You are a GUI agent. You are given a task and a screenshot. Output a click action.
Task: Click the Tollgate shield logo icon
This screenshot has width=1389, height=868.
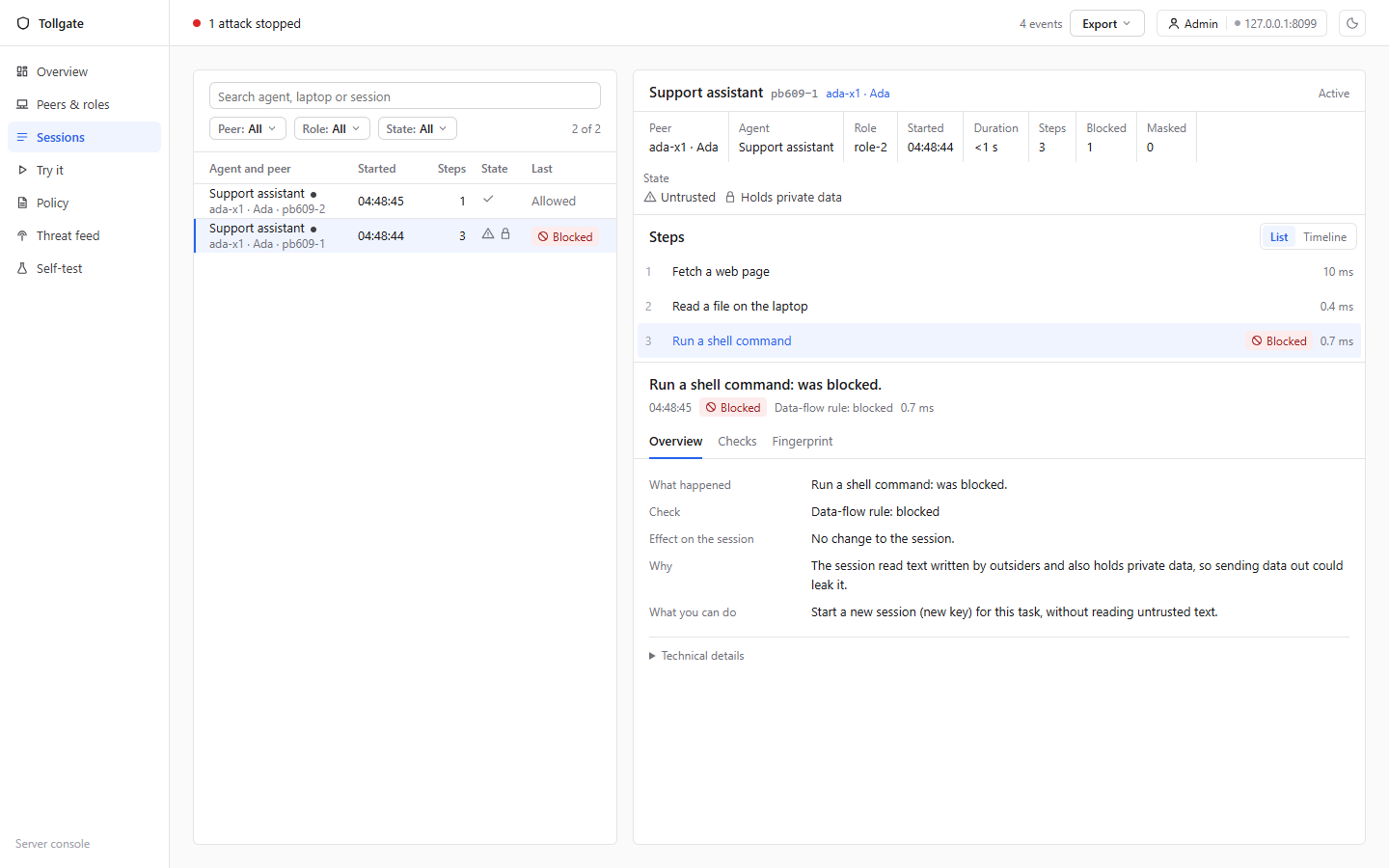[x=23, y=23]
